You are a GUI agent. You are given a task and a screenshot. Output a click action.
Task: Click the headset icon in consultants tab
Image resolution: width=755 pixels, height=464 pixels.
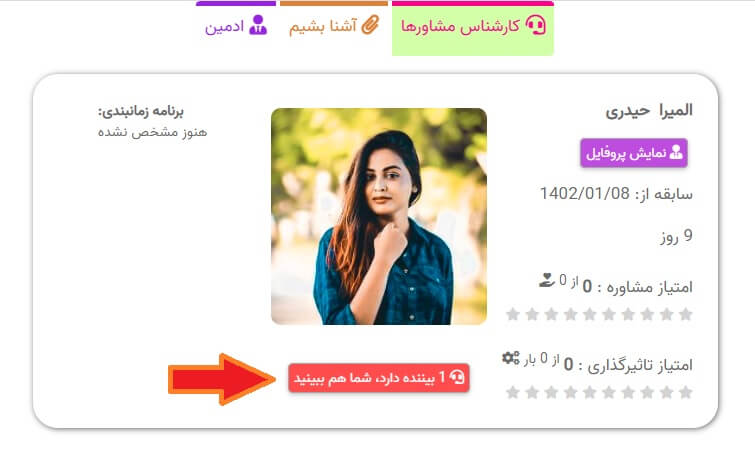pyautogui.click(x=535, y=25)
